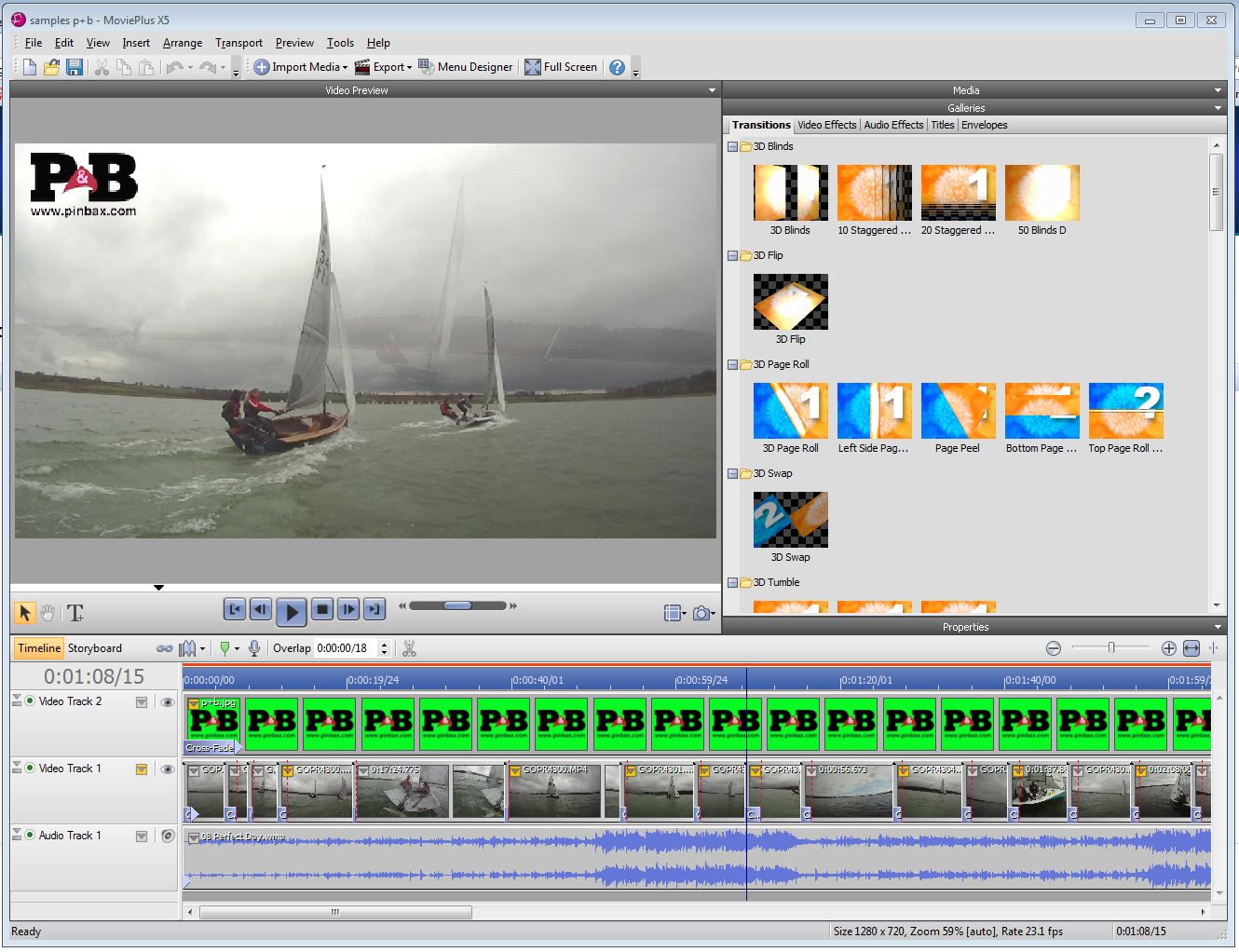Undo the last action

point(174,67)
